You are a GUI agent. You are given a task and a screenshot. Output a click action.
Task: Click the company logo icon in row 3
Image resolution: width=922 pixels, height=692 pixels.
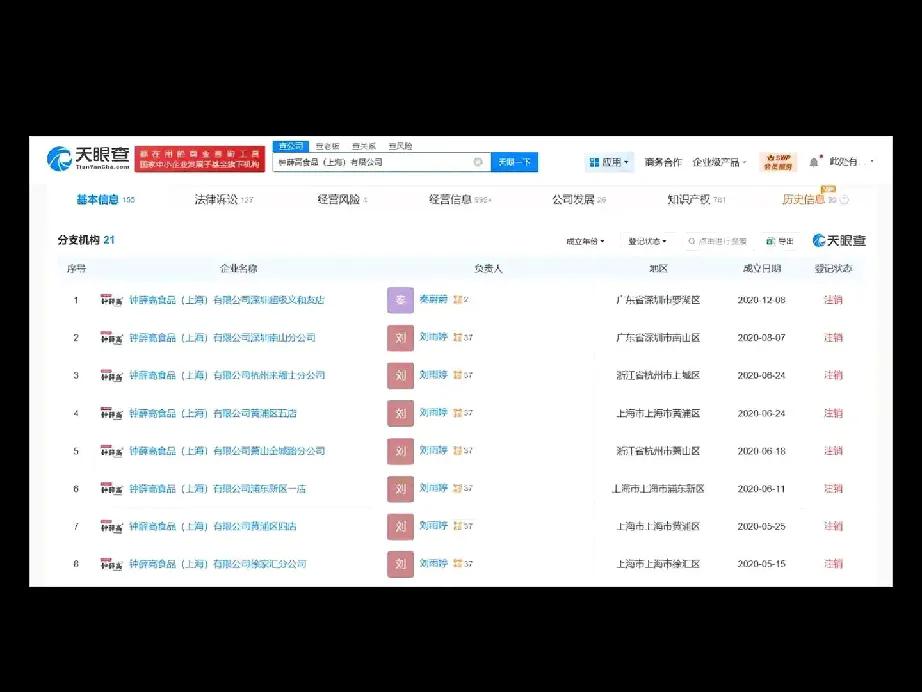(111, 375)
